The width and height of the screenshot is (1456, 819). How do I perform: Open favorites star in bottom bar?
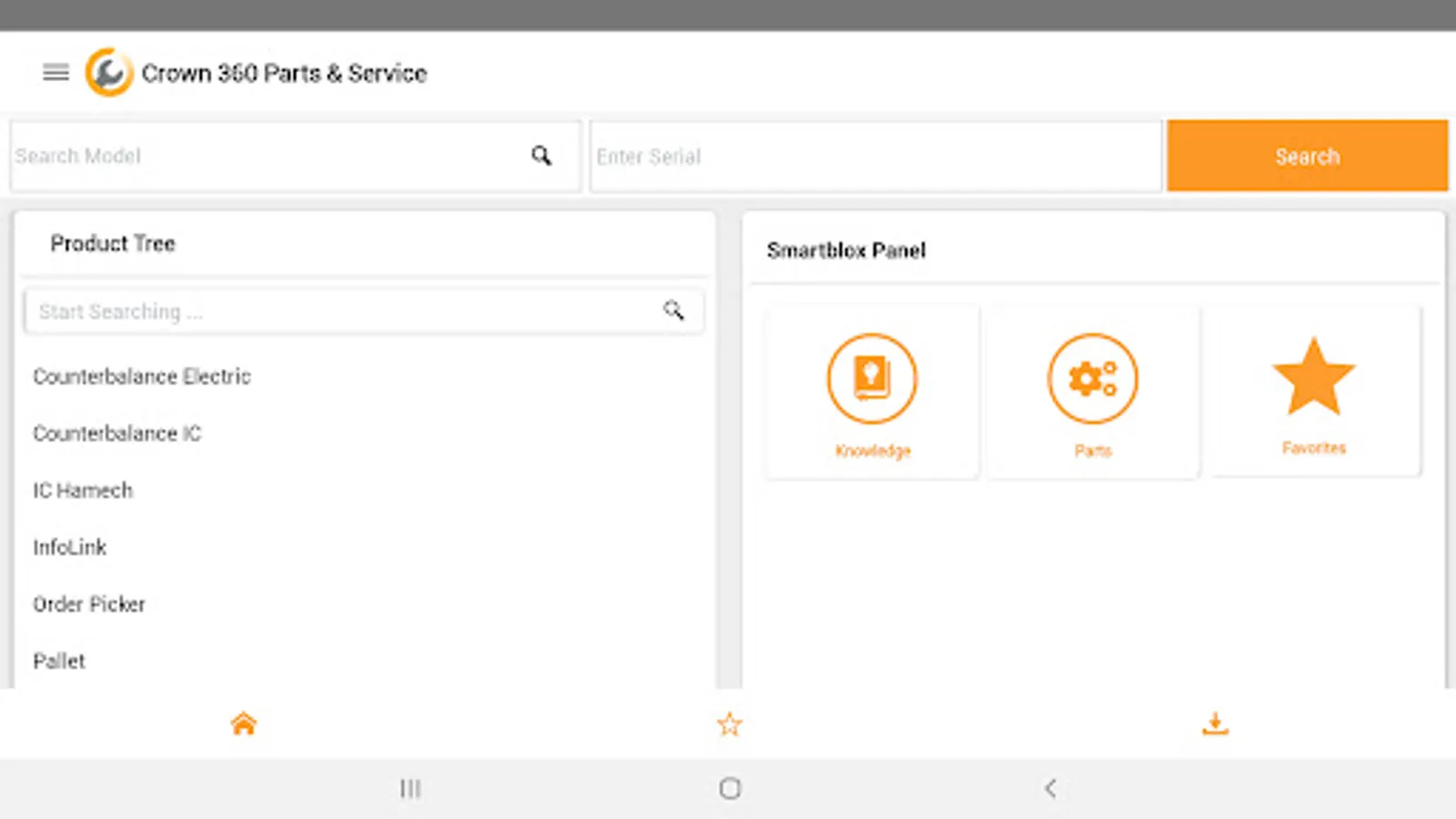(x=730, y=724)
